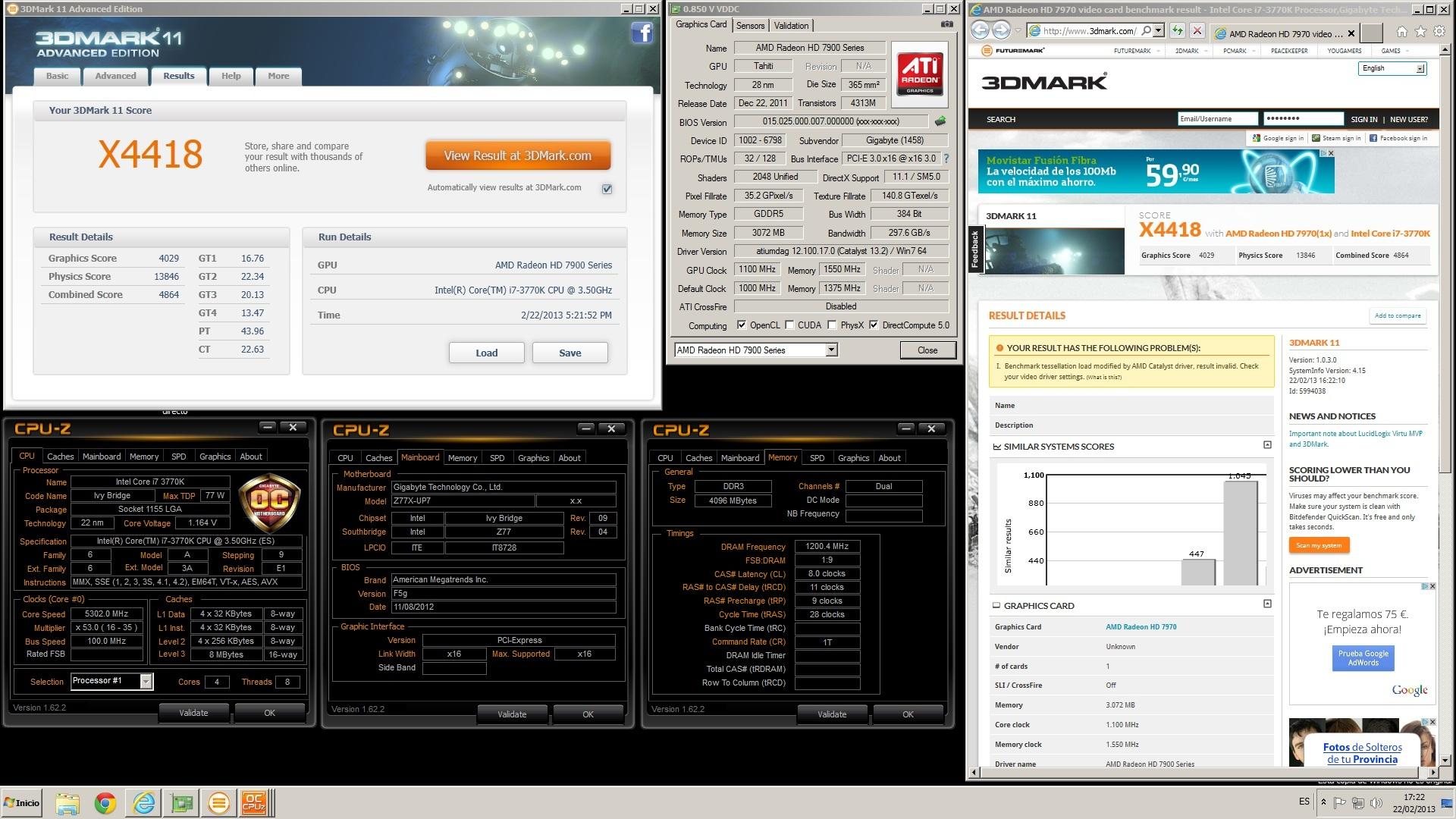Image resolution: width=1456 pixels, height=819 pixels.
Task: Collapse the Graphics Card section expander
Action: (x=1267, y=604)
